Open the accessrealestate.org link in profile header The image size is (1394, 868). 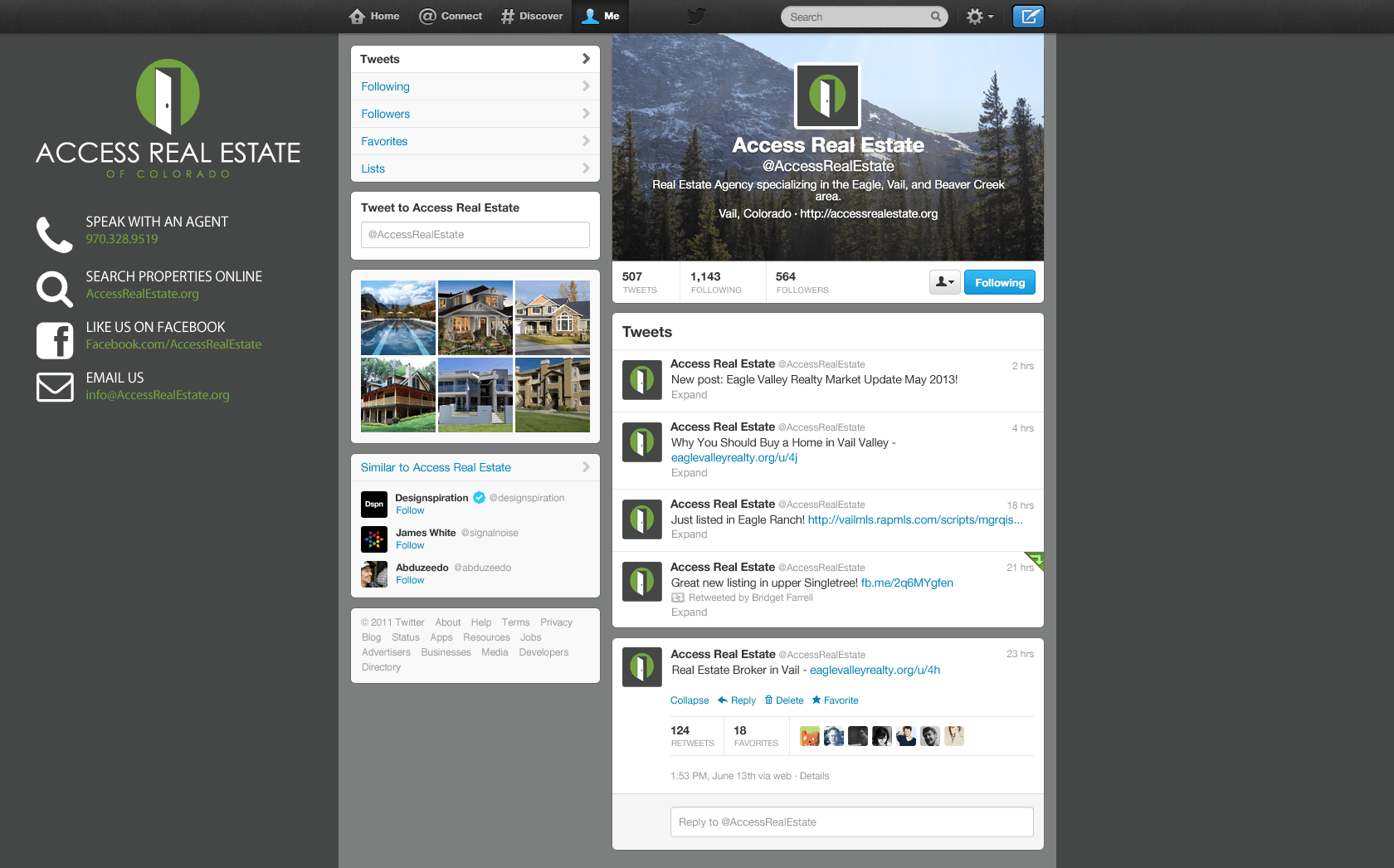tap(869, 213)
